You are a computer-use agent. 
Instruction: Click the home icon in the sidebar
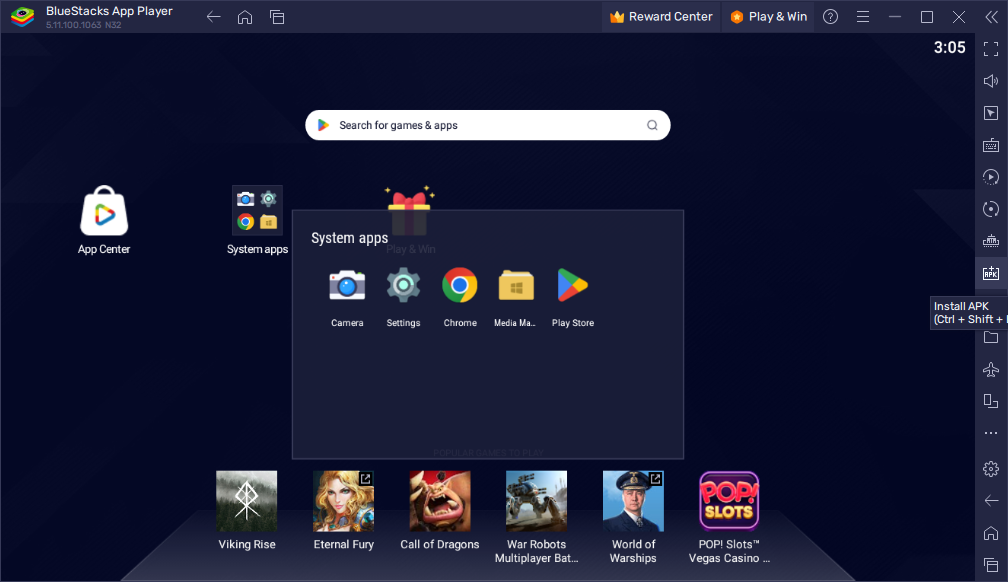(x=991, y=533)
